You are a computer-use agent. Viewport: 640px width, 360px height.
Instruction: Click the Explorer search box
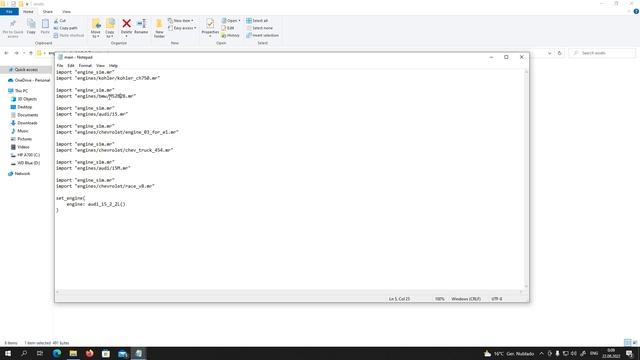(602, 53)
